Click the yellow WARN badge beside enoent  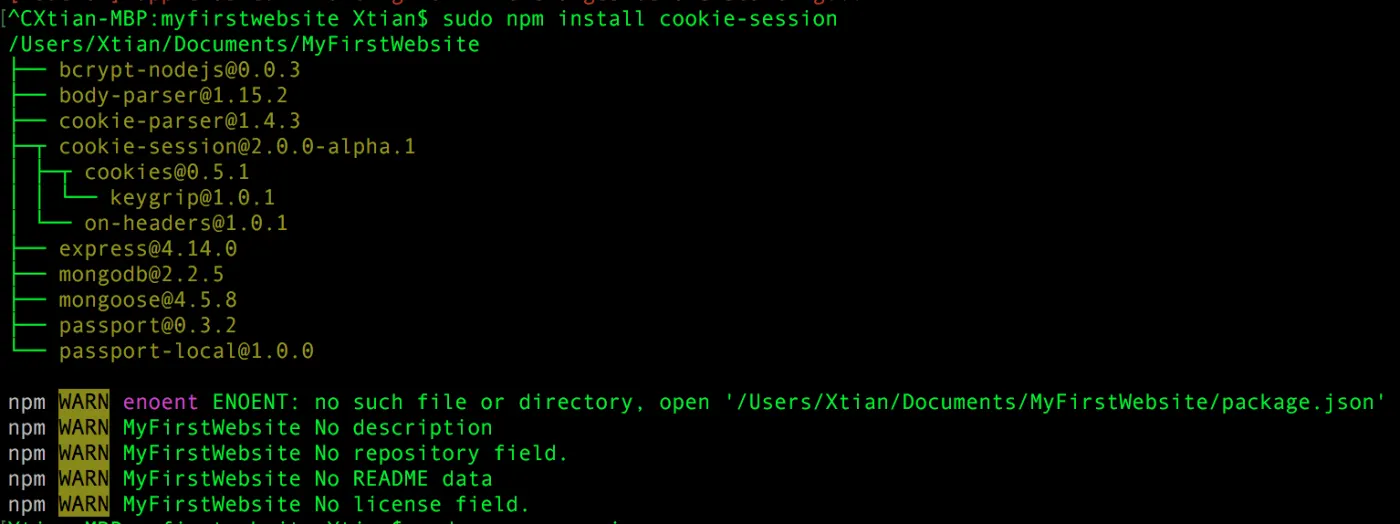84,402
